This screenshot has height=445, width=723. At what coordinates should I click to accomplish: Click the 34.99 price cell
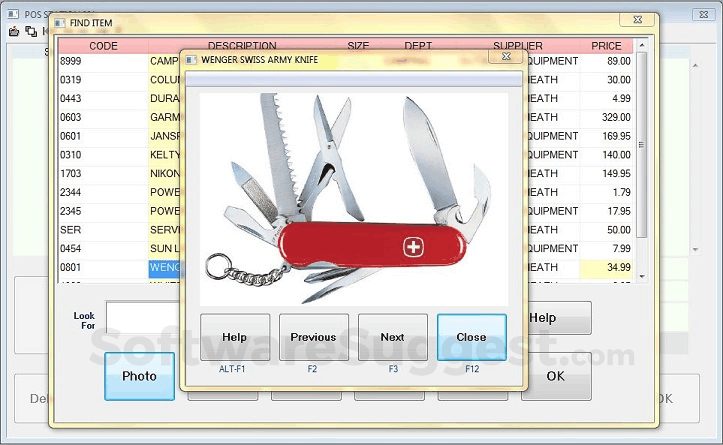606,267
